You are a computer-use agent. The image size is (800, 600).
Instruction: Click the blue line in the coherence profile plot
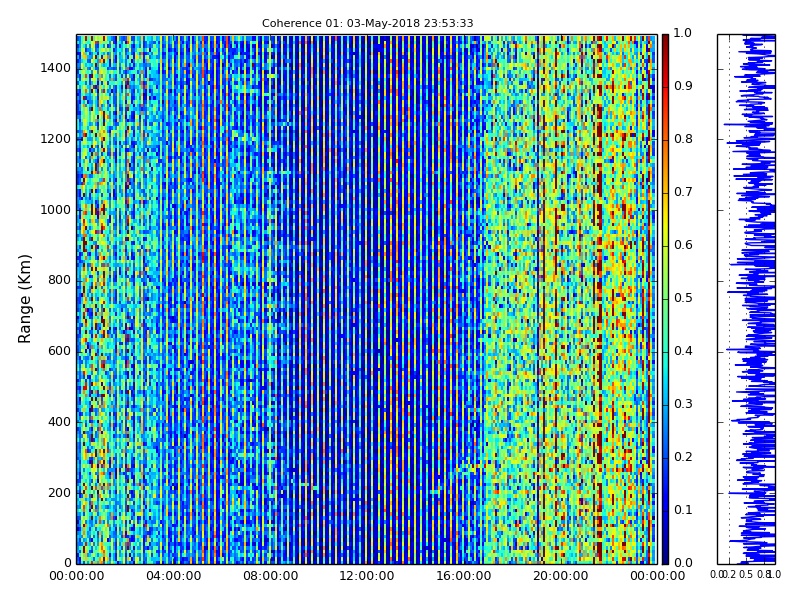pos(758,299)
